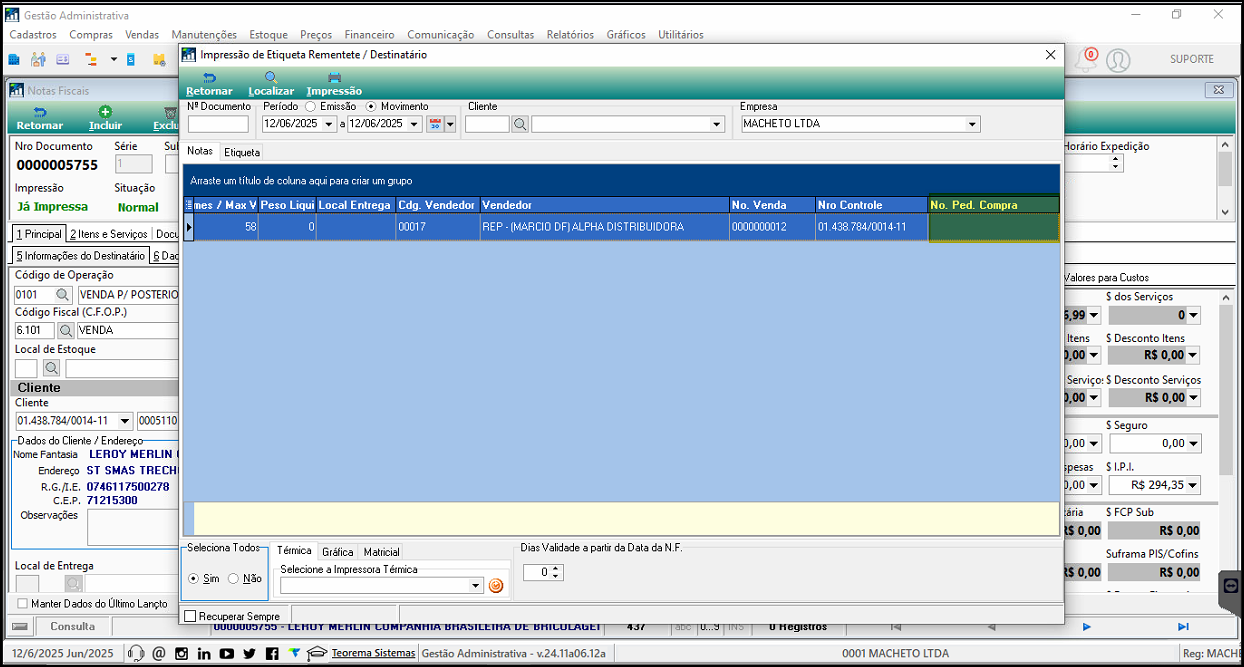Viewport: 1244px width, 667px height.
Task: Open the Selecione a Impressora Térmica dropdown
Action: point(476,585)
